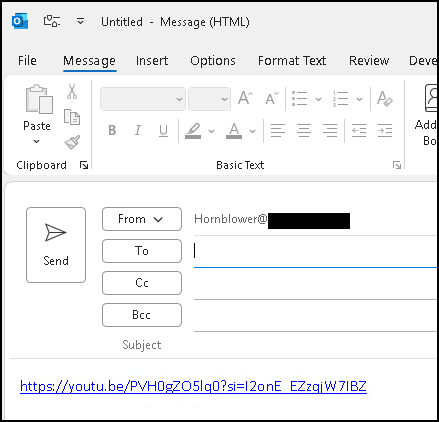Go to the Format Text tab
Viewport: 439px width, 422px height.
tap(292, 61)
